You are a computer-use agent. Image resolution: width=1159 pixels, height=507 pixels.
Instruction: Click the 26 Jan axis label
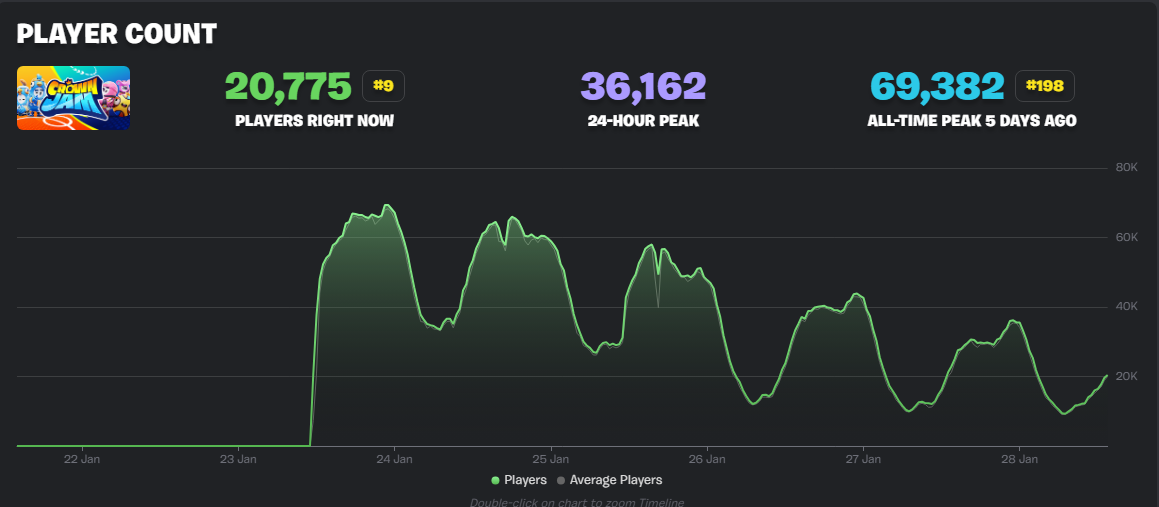click(707, 459)
